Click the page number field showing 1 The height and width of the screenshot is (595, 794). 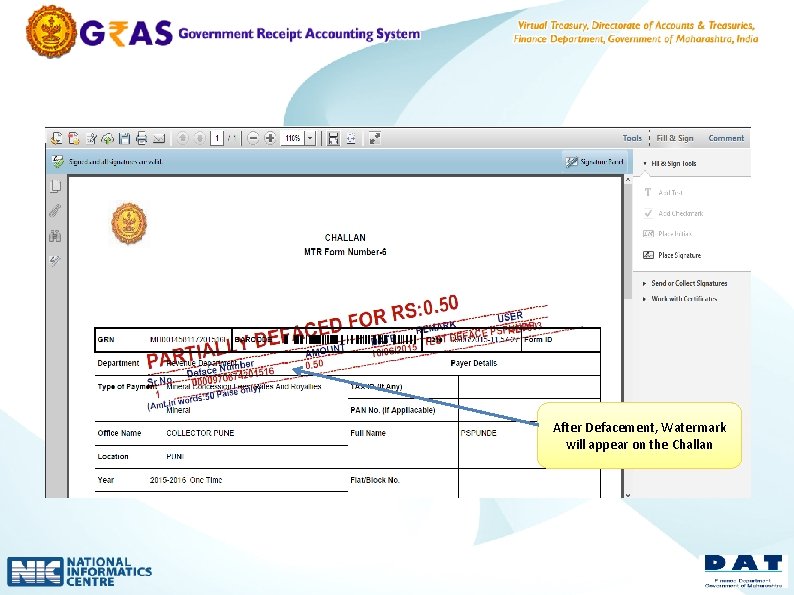(x=217, y=138)
